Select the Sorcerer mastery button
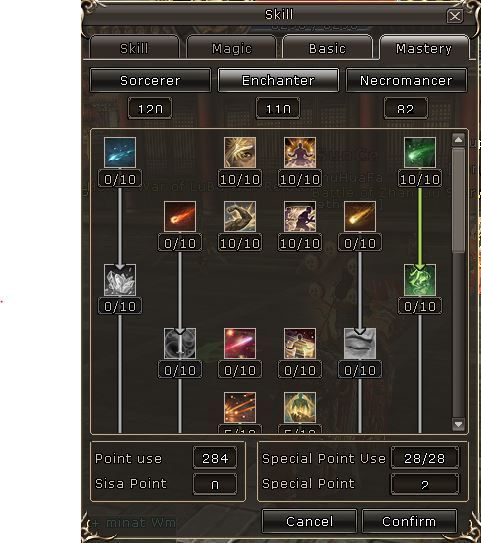This screenshot has width=481, height=543. [150, 80]
